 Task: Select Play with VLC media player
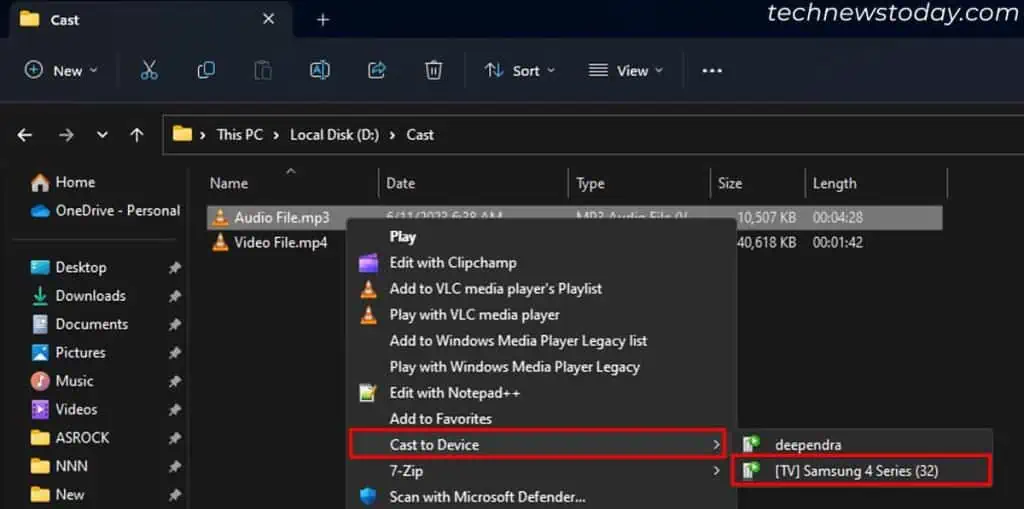[x=474, y=314]
